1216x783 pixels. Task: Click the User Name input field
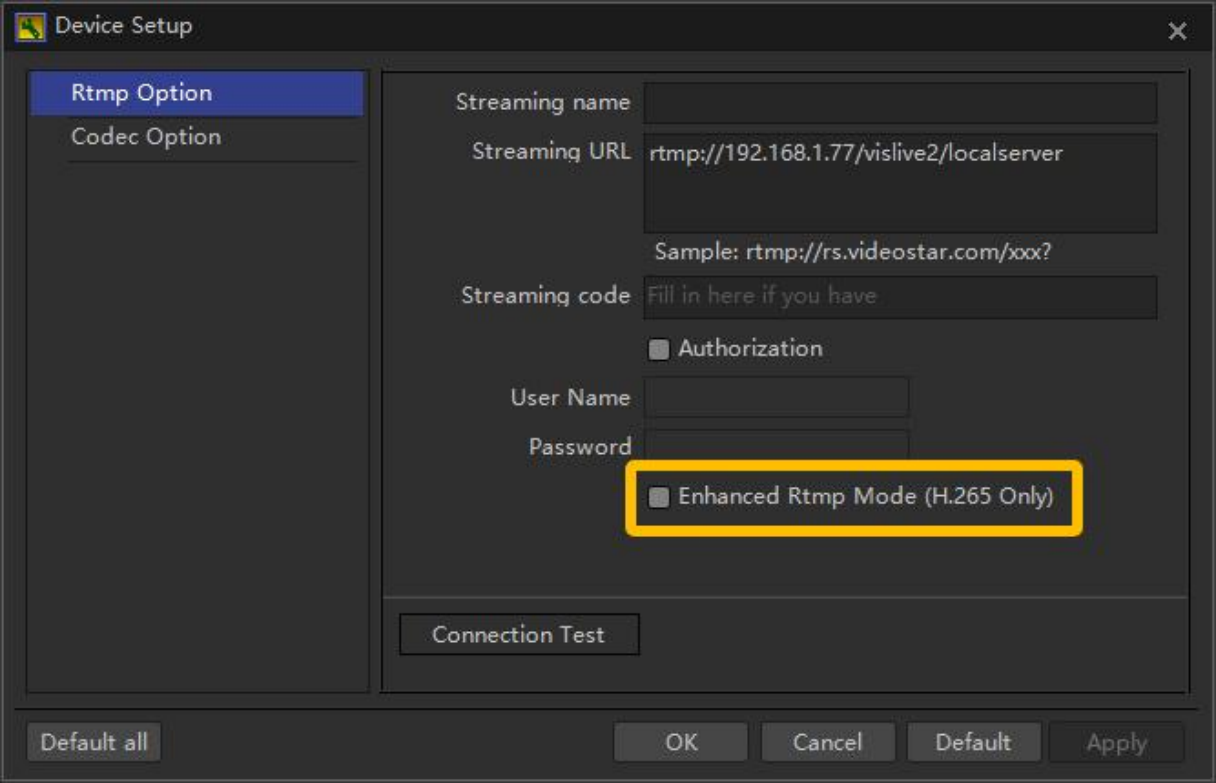pyautogui.click(x=776, y=398)
